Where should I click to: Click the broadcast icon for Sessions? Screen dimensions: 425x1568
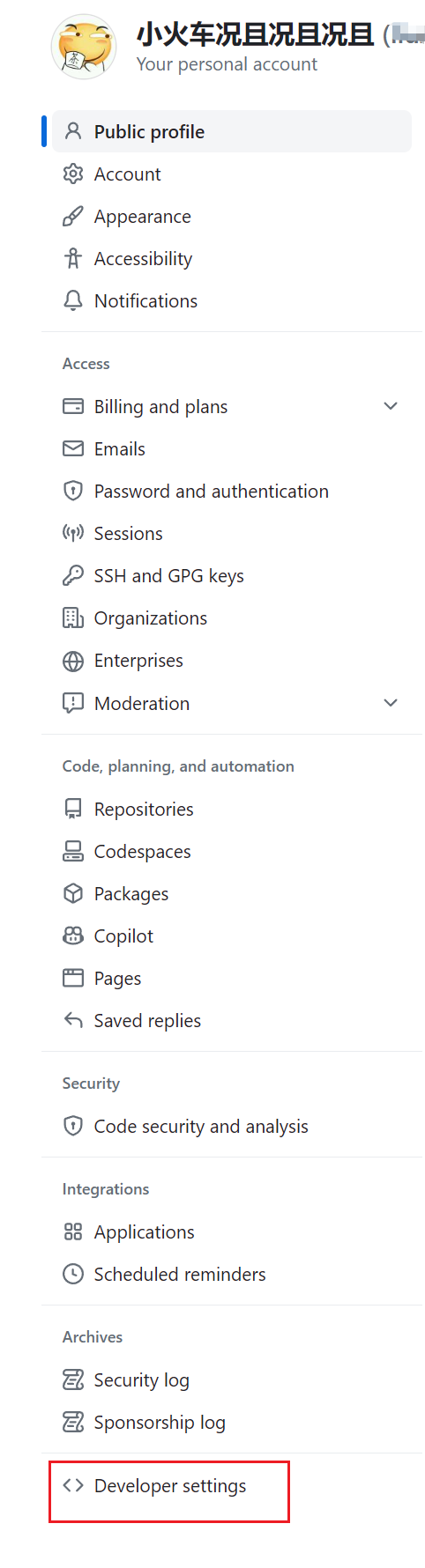click(x=73, y=533)
